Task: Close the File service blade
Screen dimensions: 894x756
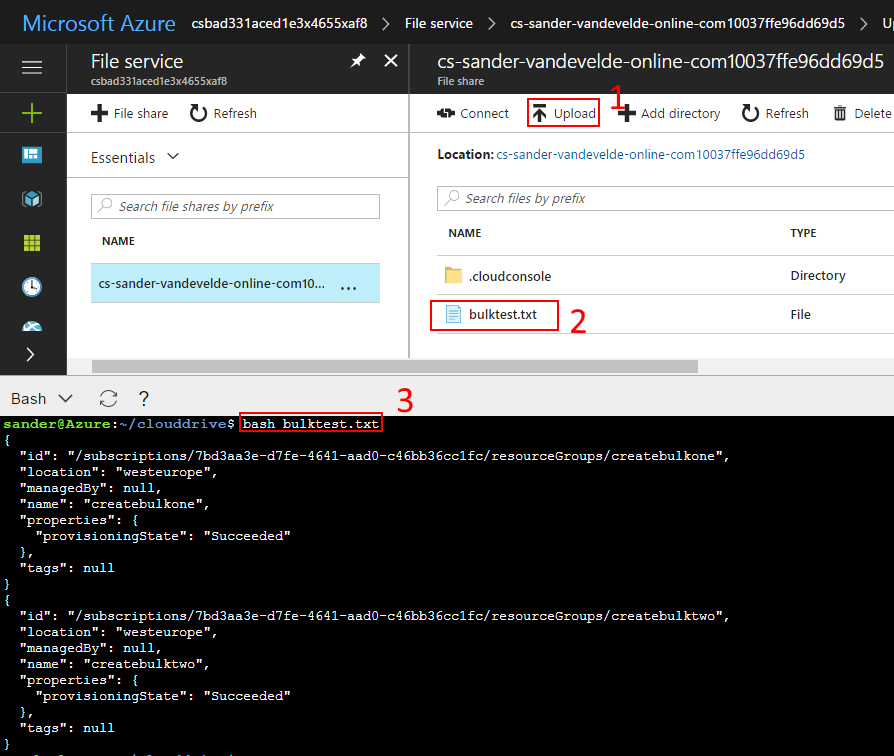Action: (390, 62)
